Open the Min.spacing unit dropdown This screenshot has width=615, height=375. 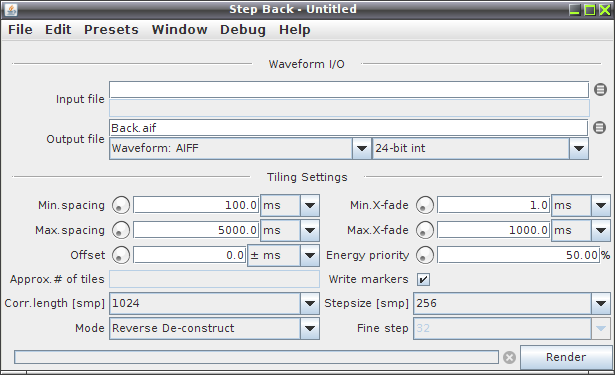(x=290, y=205)
